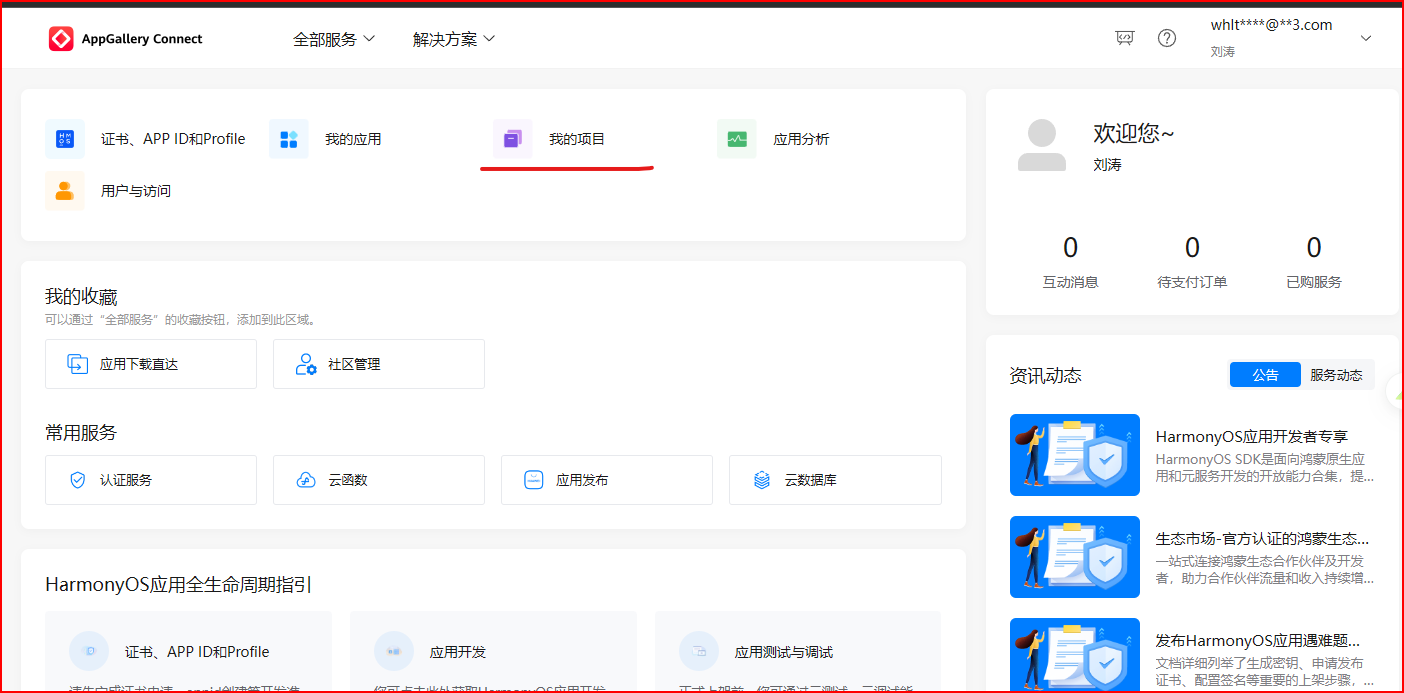This screenshot has width=1404, height=693.
Task: Open the 应用分析 label
Action: tap(801, 139)
